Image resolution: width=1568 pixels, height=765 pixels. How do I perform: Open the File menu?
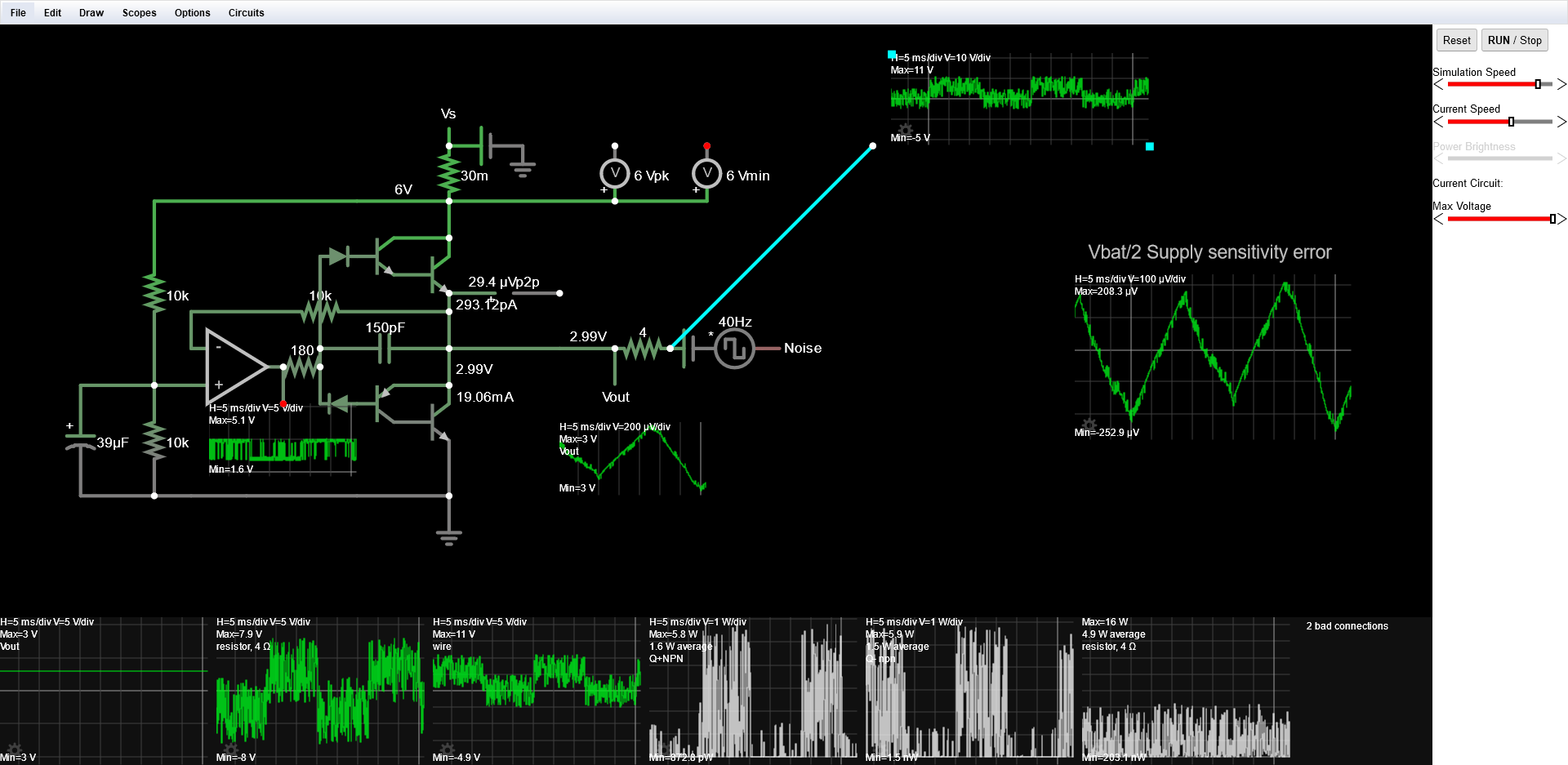click(x=18, y=12)
